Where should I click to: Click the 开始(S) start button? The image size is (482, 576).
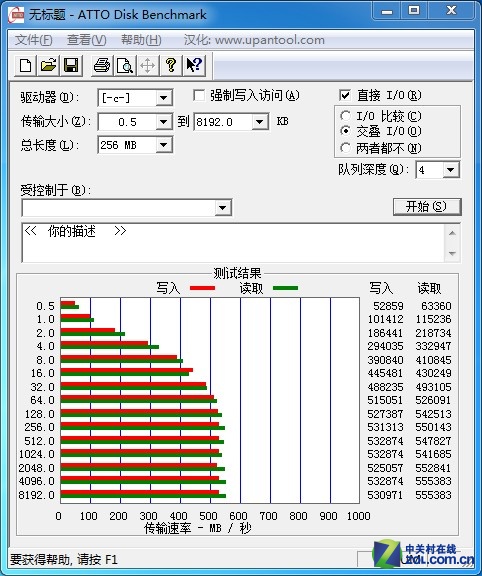coord(427,207)
